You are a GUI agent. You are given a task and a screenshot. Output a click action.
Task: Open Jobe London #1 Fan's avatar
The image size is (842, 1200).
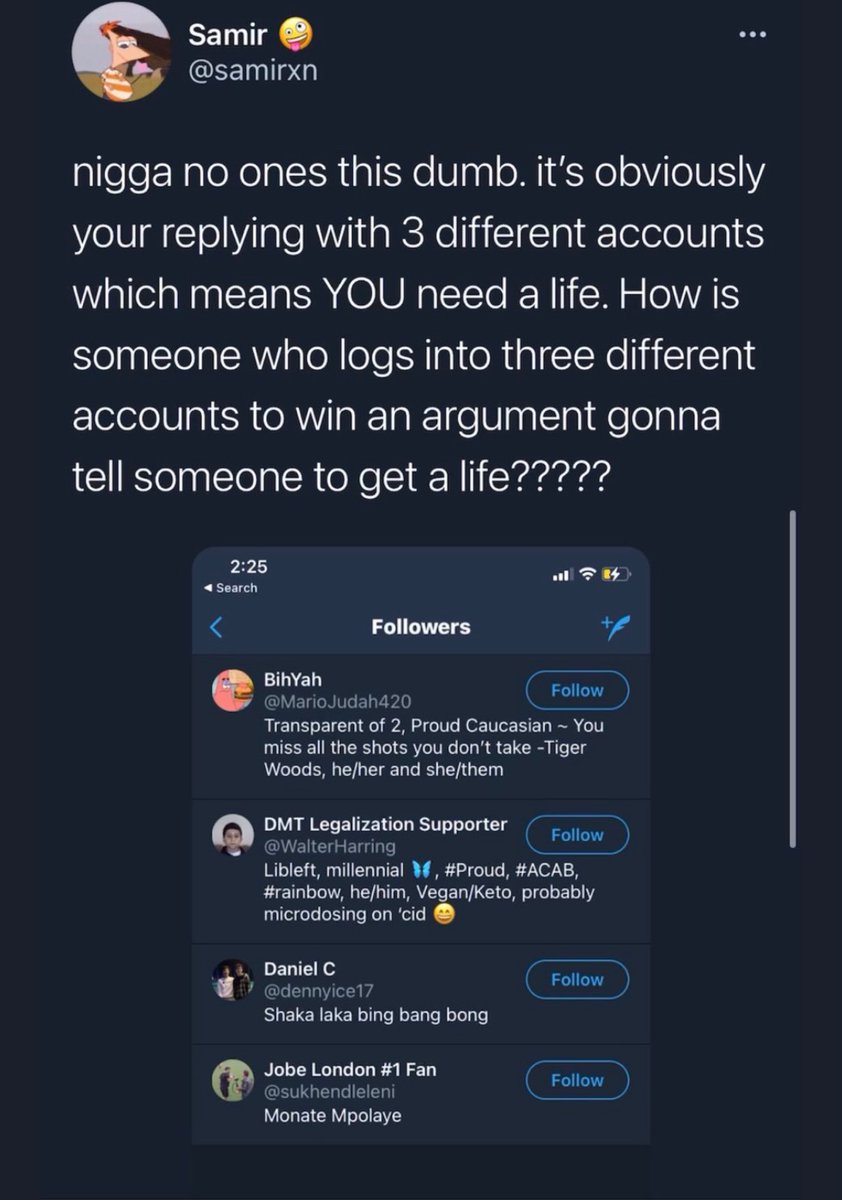click(233, 1081)
